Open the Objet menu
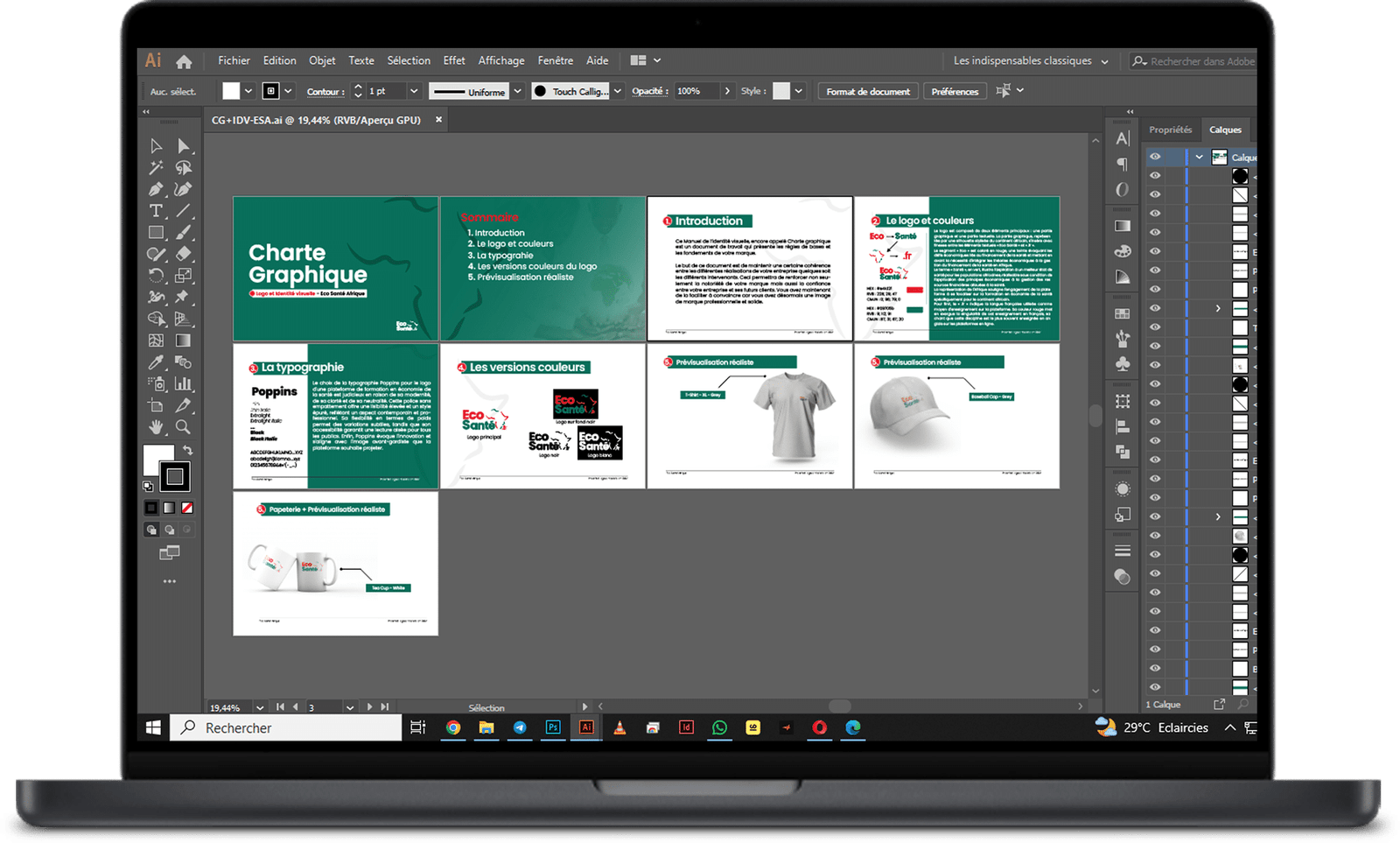The height and width of the screenshot is (843, 1400). 322,60
